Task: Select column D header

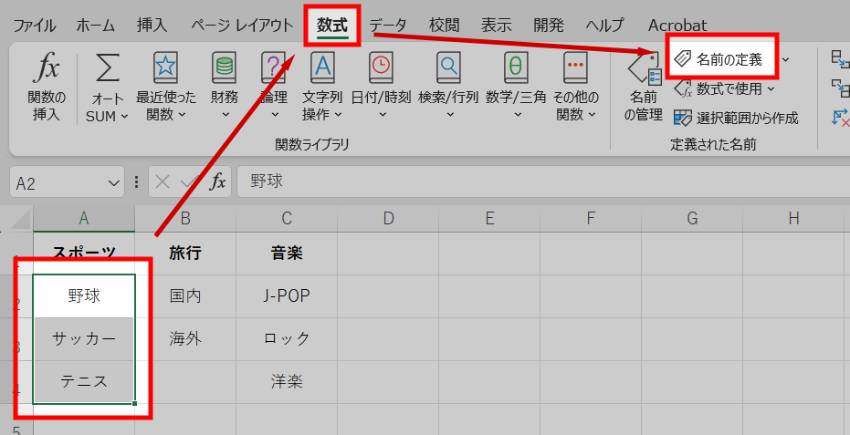Action: pos(388,218)
